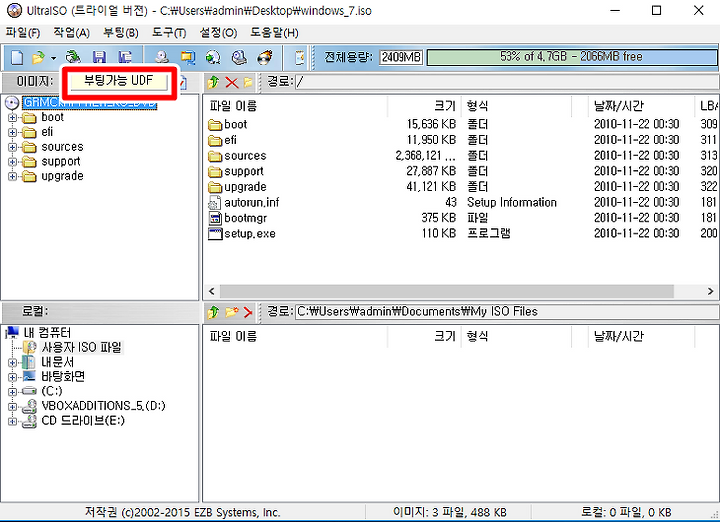This screenshot has height=522, width=720.
Task: Open the 작업(A) menu
Action: (x=72, y=33)
